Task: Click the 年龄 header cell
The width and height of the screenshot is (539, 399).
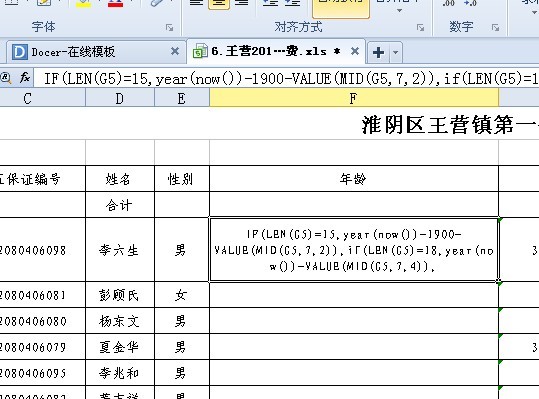Action: point(353,179)
